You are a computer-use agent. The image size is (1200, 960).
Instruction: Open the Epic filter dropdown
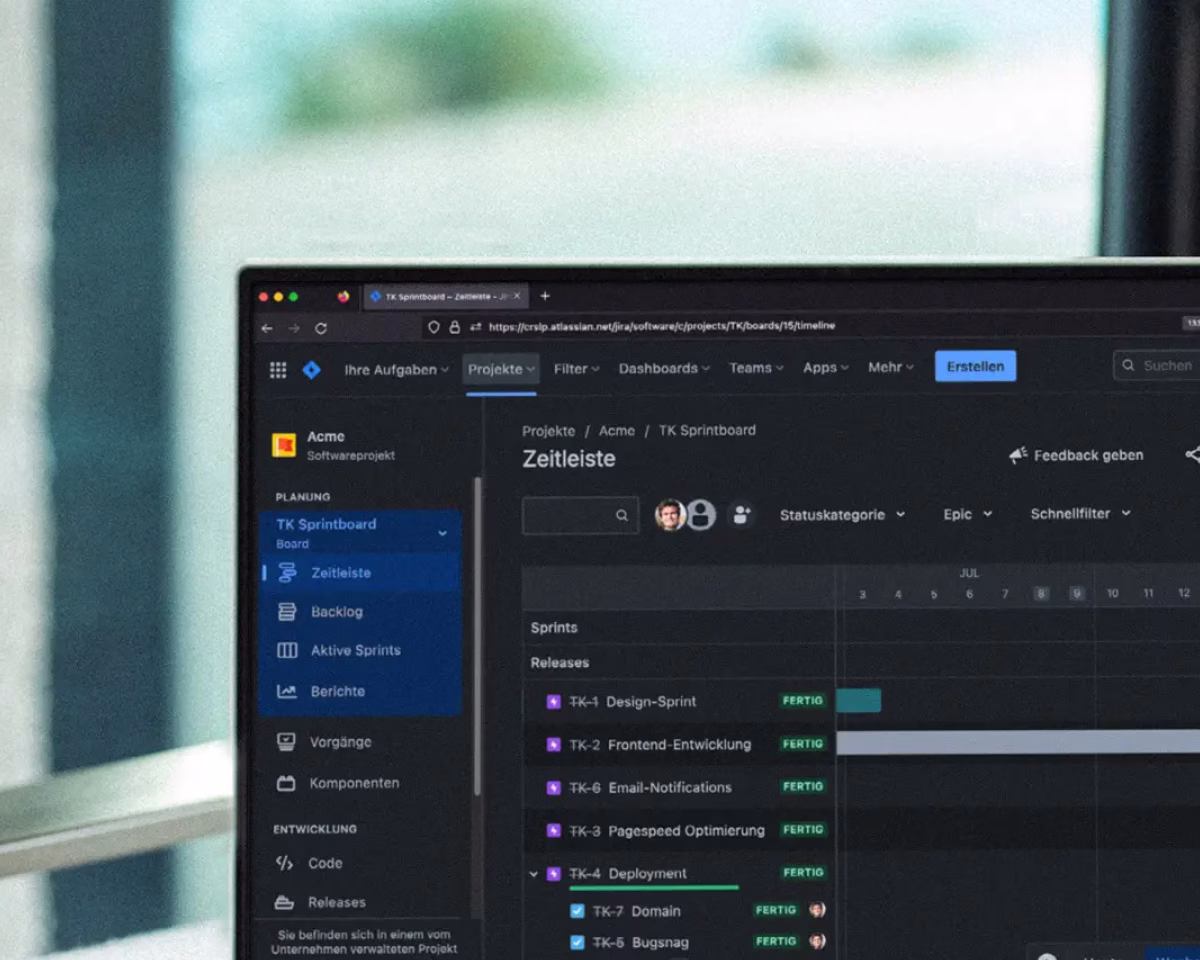tap(968, 514)
